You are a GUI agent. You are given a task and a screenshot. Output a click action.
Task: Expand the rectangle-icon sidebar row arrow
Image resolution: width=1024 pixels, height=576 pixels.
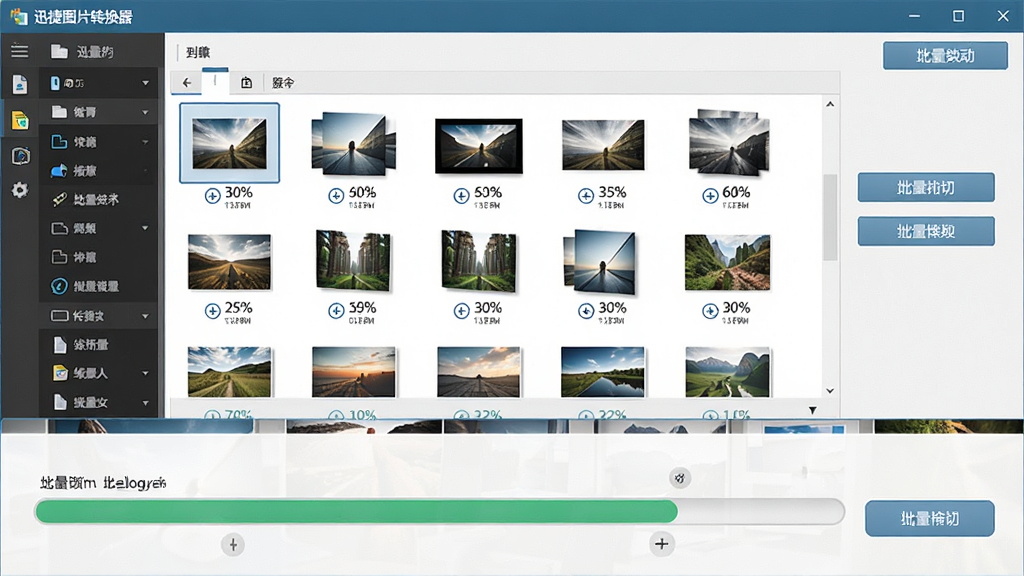coord(145,316)
